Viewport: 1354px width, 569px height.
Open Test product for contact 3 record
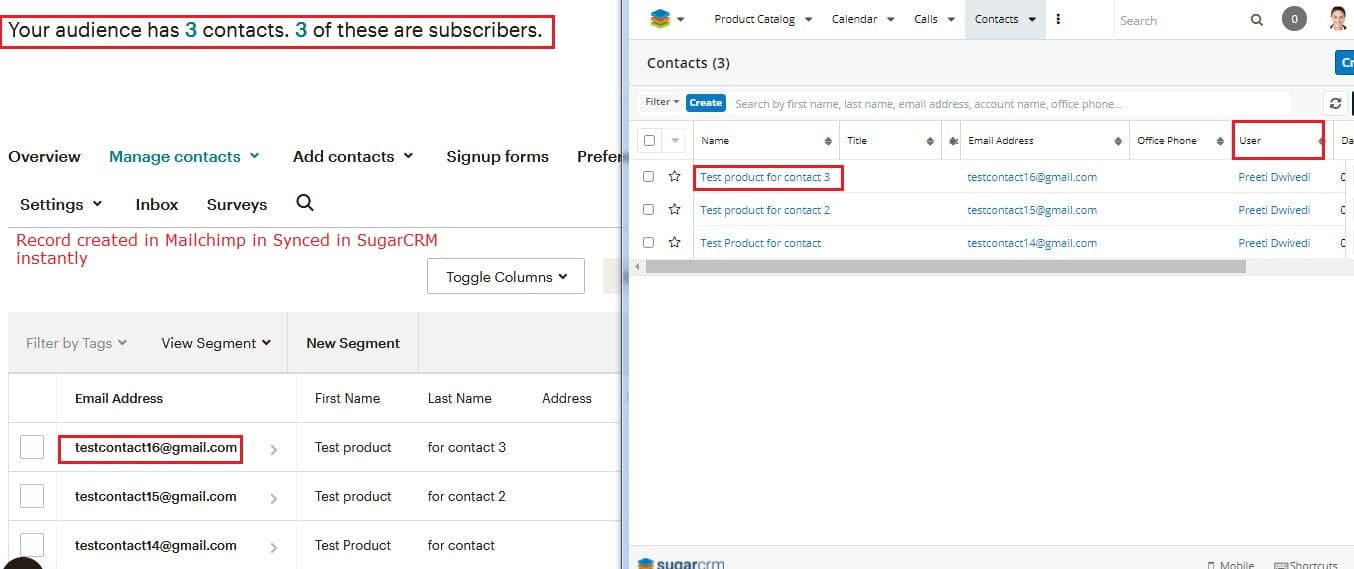(x=765, y=177)
